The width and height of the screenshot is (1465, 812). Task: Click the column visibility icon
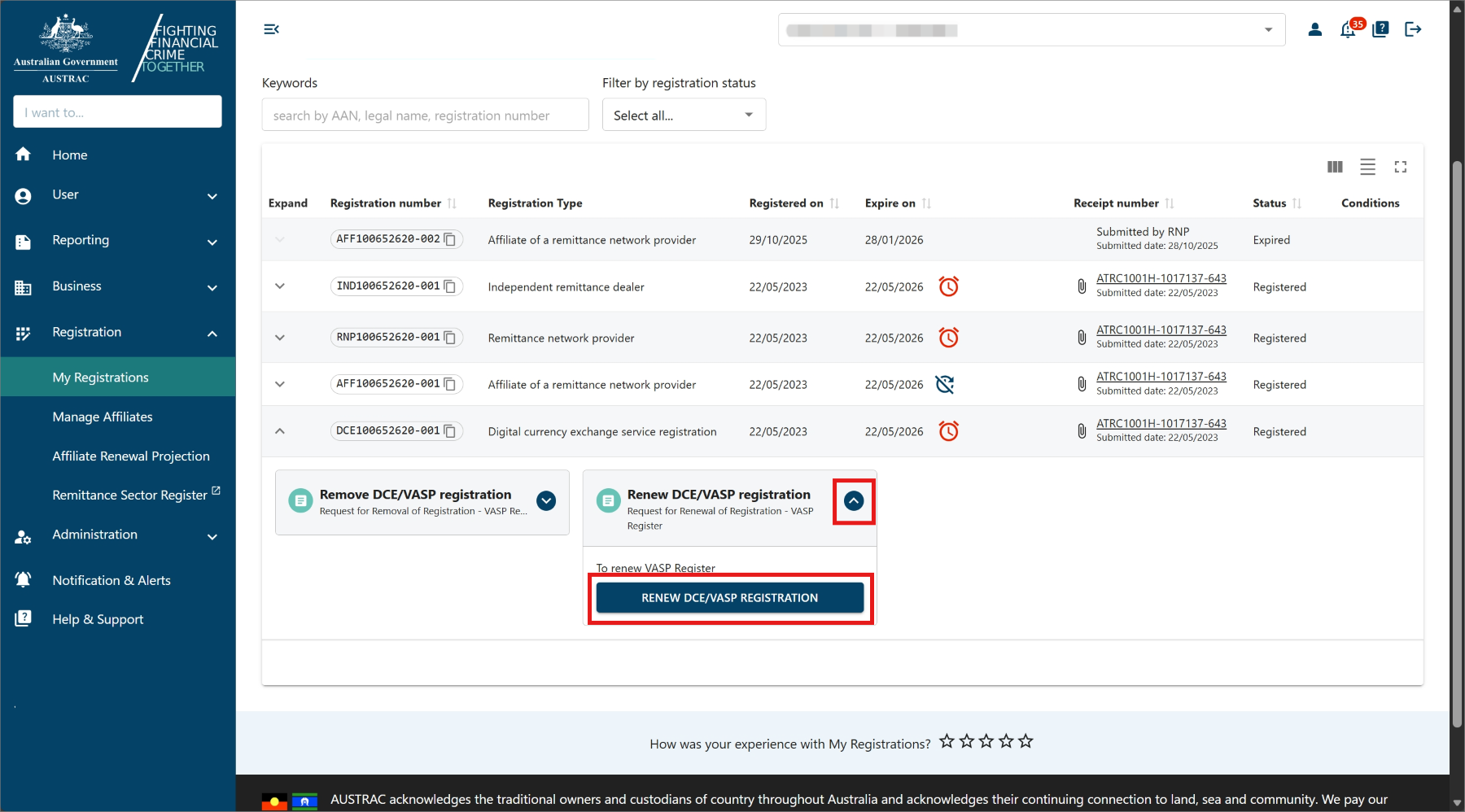pos(1335,167)
